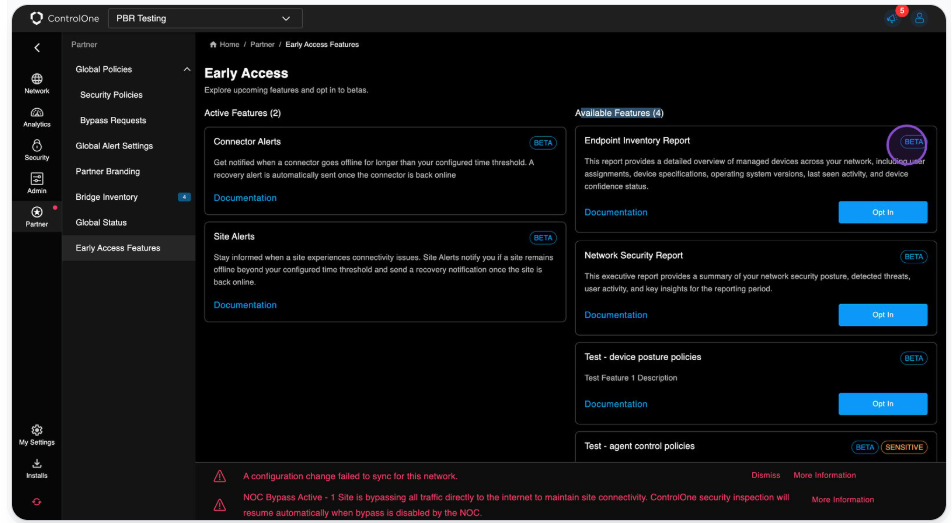The height and width of the screenshot is (523, 952).
Task: Click the red sync status icon
Action: 37,502
